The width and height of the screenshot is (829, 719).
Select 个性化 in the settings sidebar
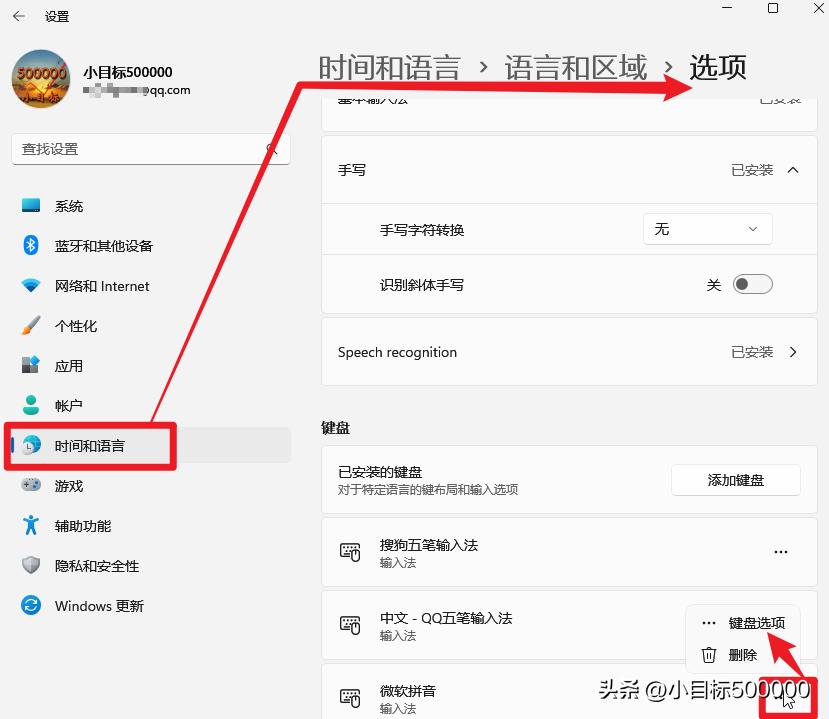(80, 325)
